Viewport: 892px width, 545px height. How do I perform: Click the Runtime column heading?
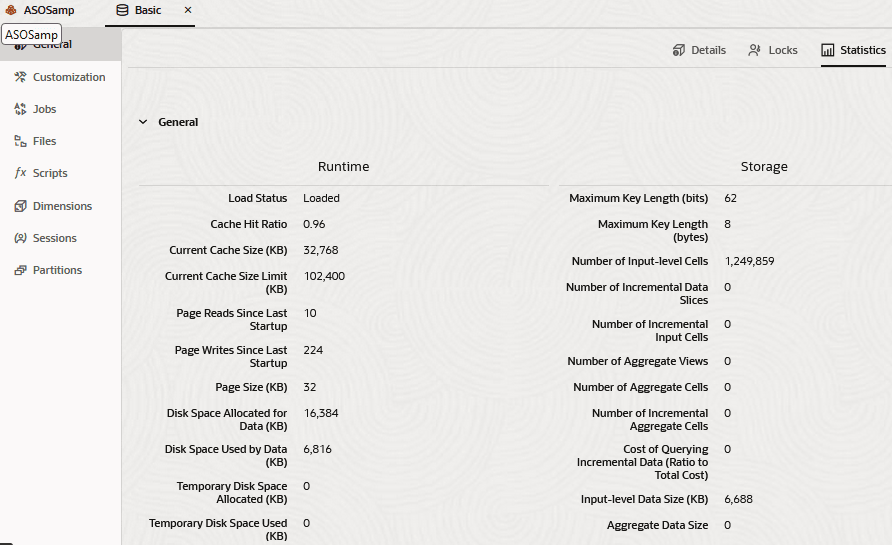pyautogui.click(x=344, y=167)
